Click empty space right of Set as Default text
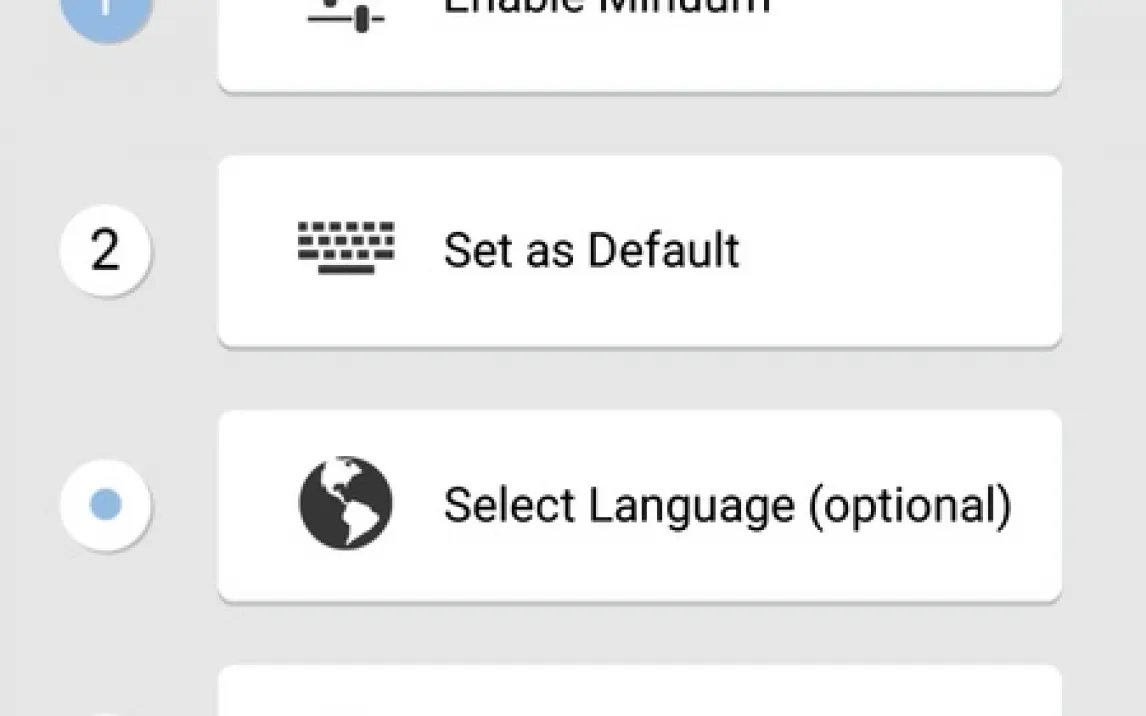Image resolution: width=1146 pixels, height=716 pixels. pos(900,250)
